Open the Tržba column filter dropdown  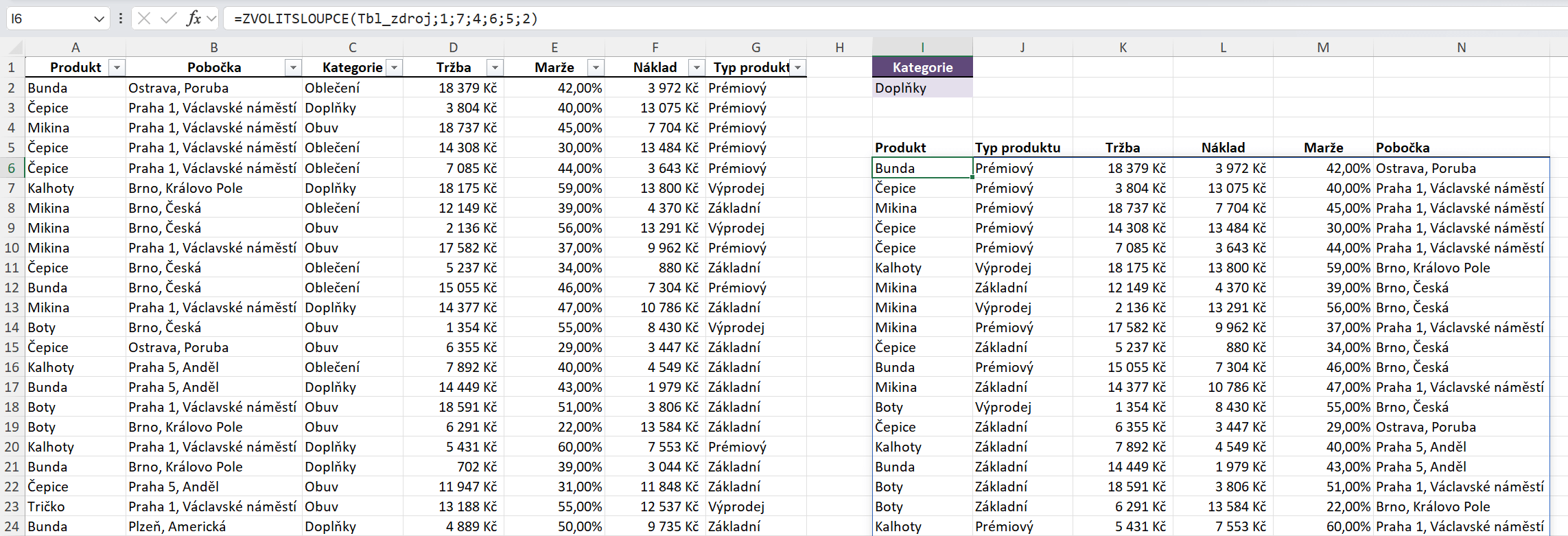(x=495, y=67)
